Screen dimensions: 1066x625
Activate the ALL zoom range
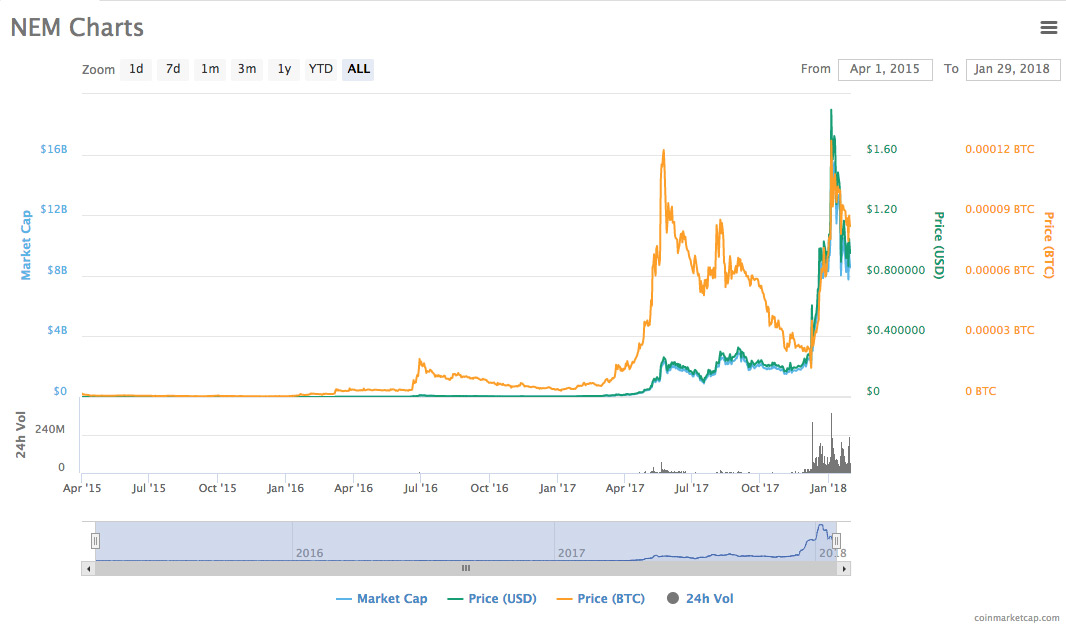click(x=358, y=69)
